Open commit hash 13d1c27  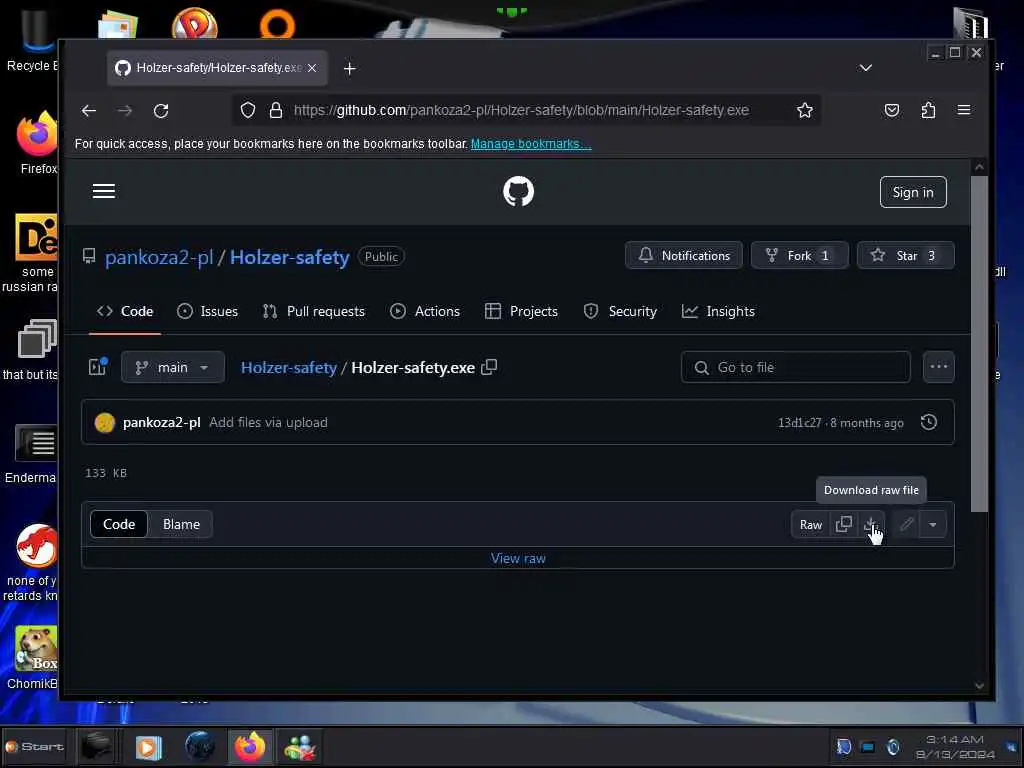click(x=799, y=423)
